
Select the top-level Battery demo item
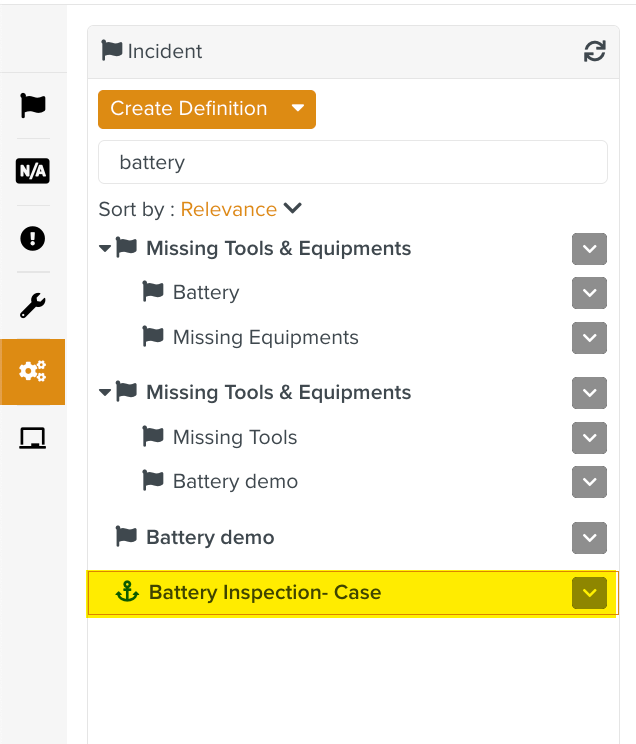coord(210,537)
